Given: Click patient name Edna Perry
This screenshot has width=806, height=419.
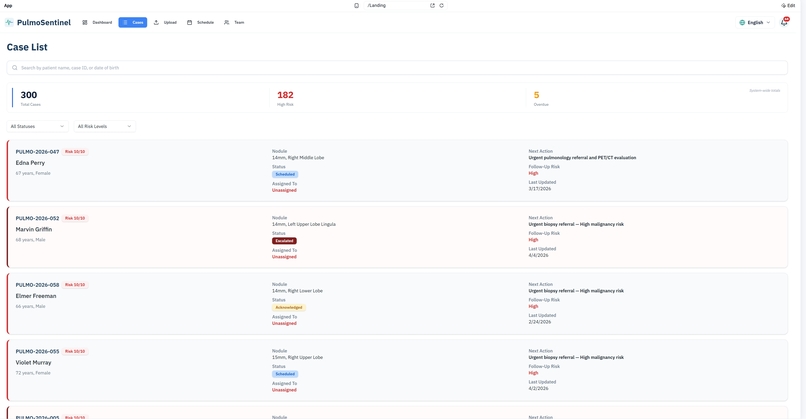Looking at the screenshot, I should (30, 162).
